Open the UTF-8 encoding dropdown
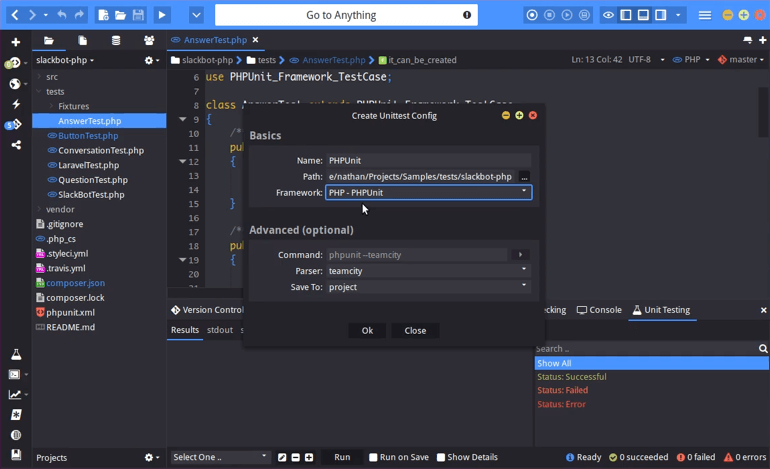The width and height of the screenshot is (770, 469). coord(646,59)
